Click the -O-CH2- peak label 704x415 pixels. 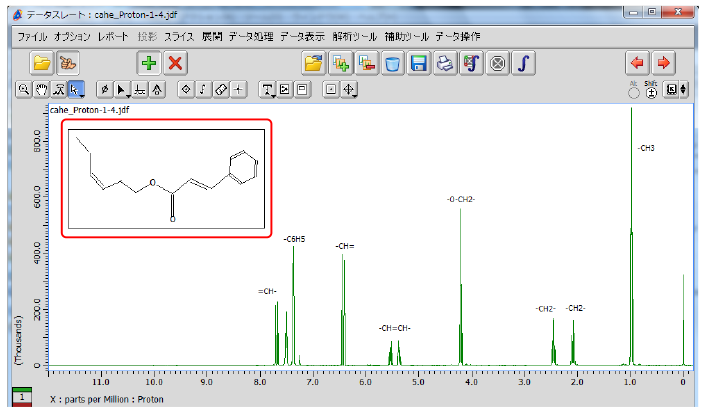[461, 199]
